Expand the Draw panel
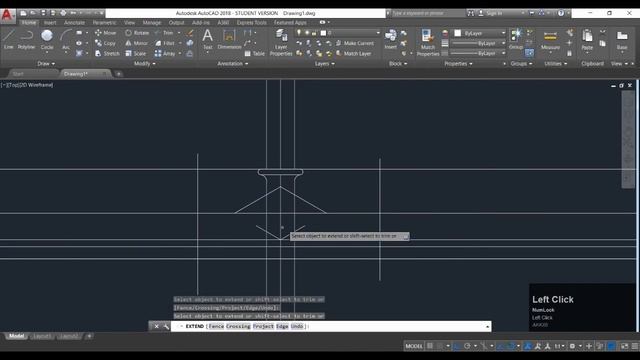The width and height of the screenshot is (640, 360). coord(46,64)
